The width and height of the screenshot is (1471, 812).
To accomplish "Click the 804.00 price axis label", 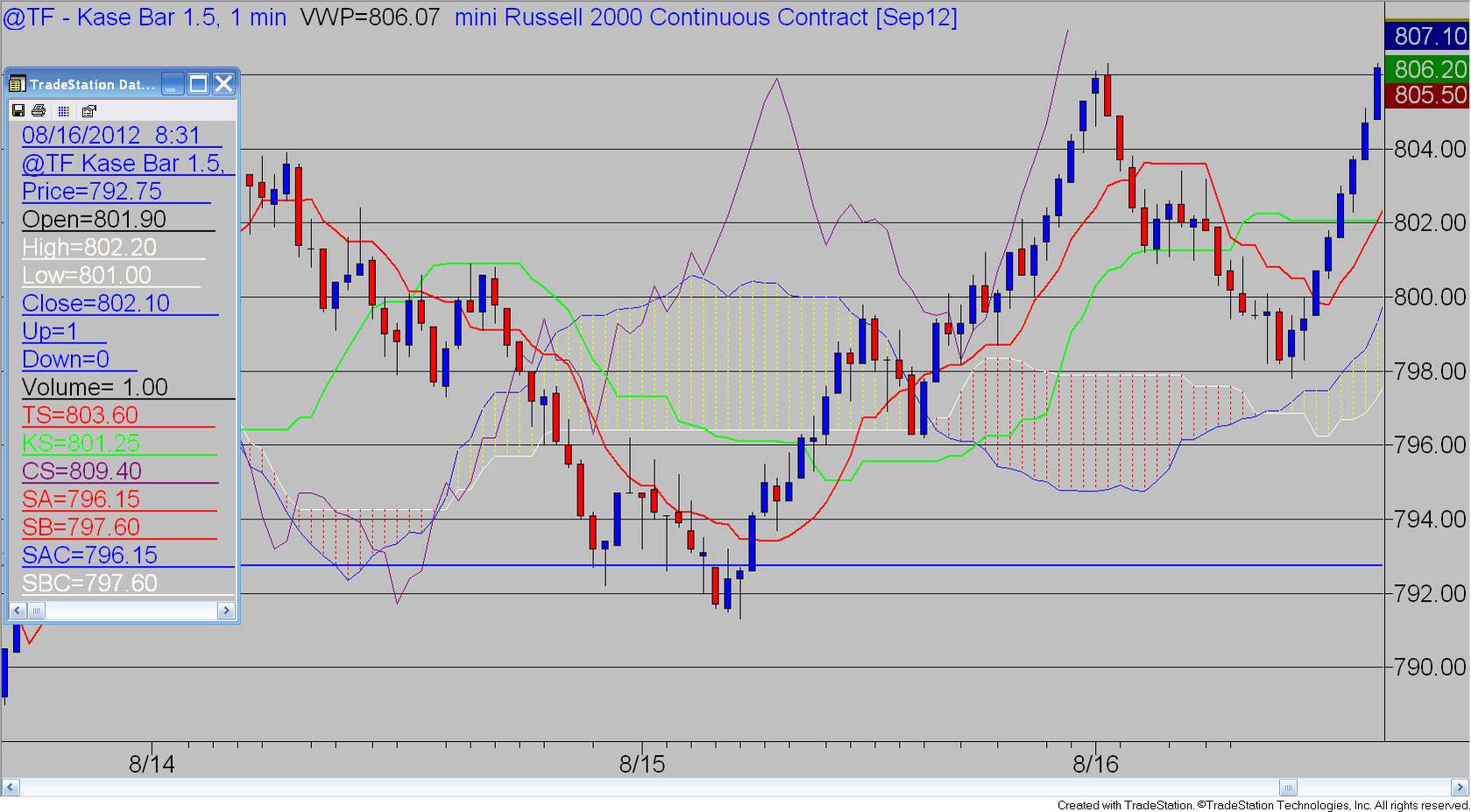I will (1431, 149).
